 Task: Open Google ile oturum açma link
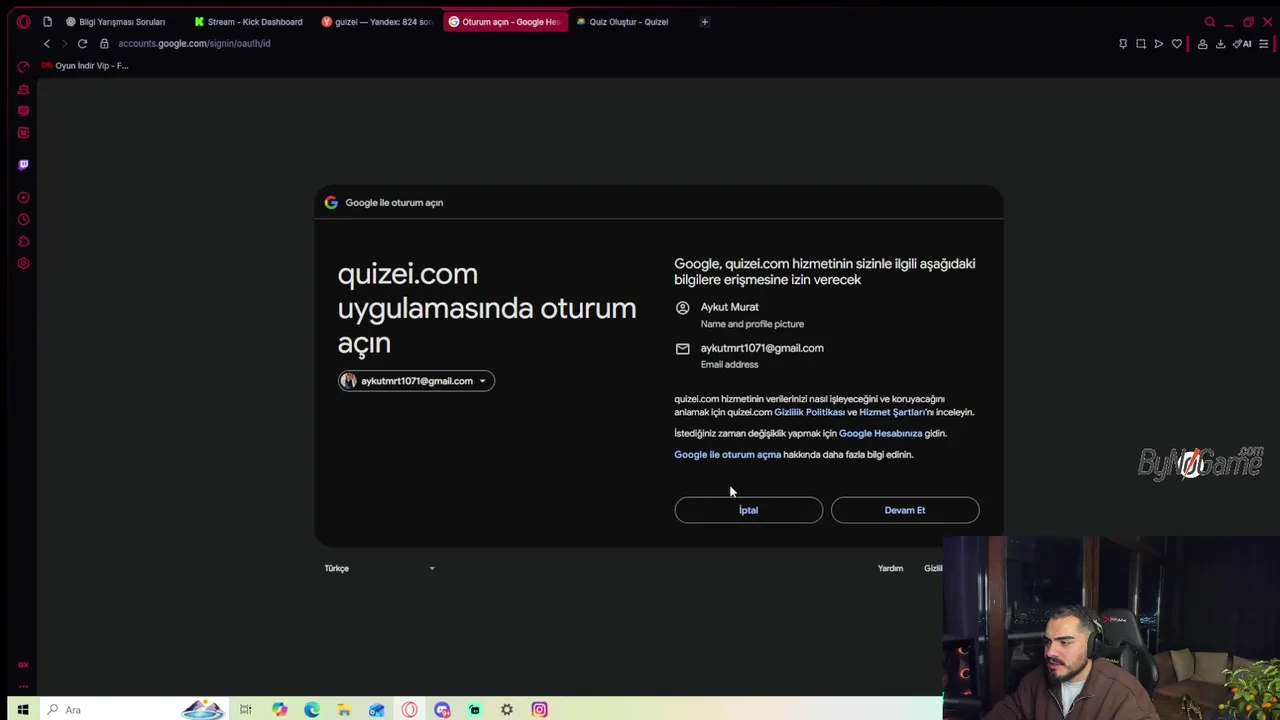point(727,455)
